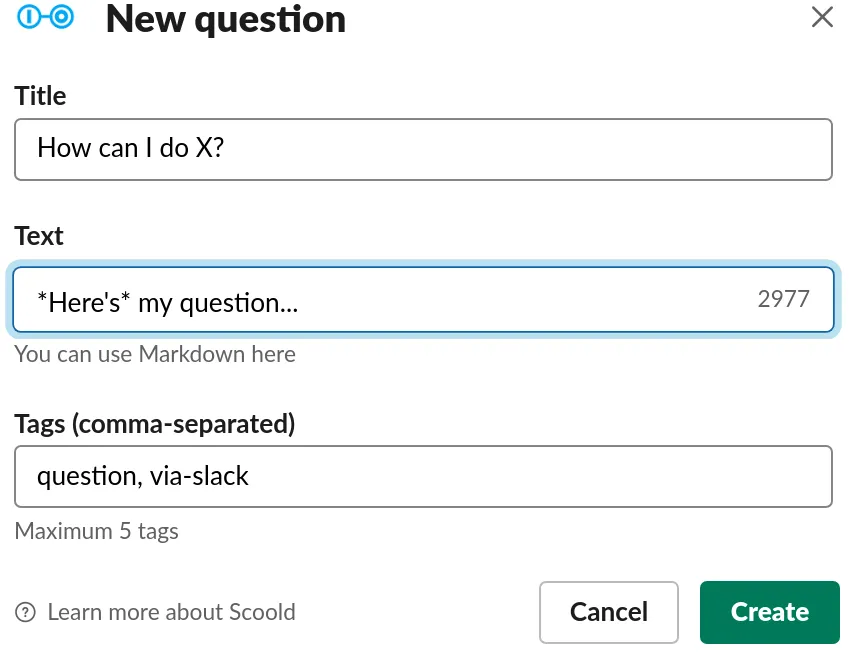Click the Scoold logo icon

(45, 18)
